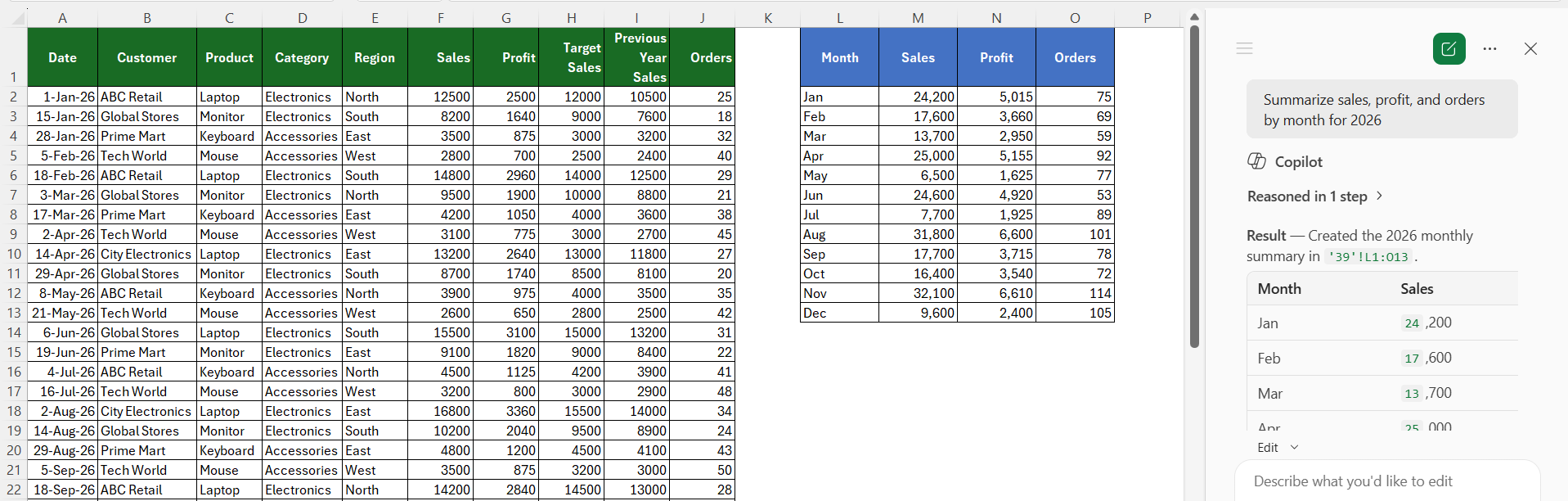This screenshot has width=1568, height=501.
Task: Click the blue 'Orders' summary header cell
Action: [1075, 57]
